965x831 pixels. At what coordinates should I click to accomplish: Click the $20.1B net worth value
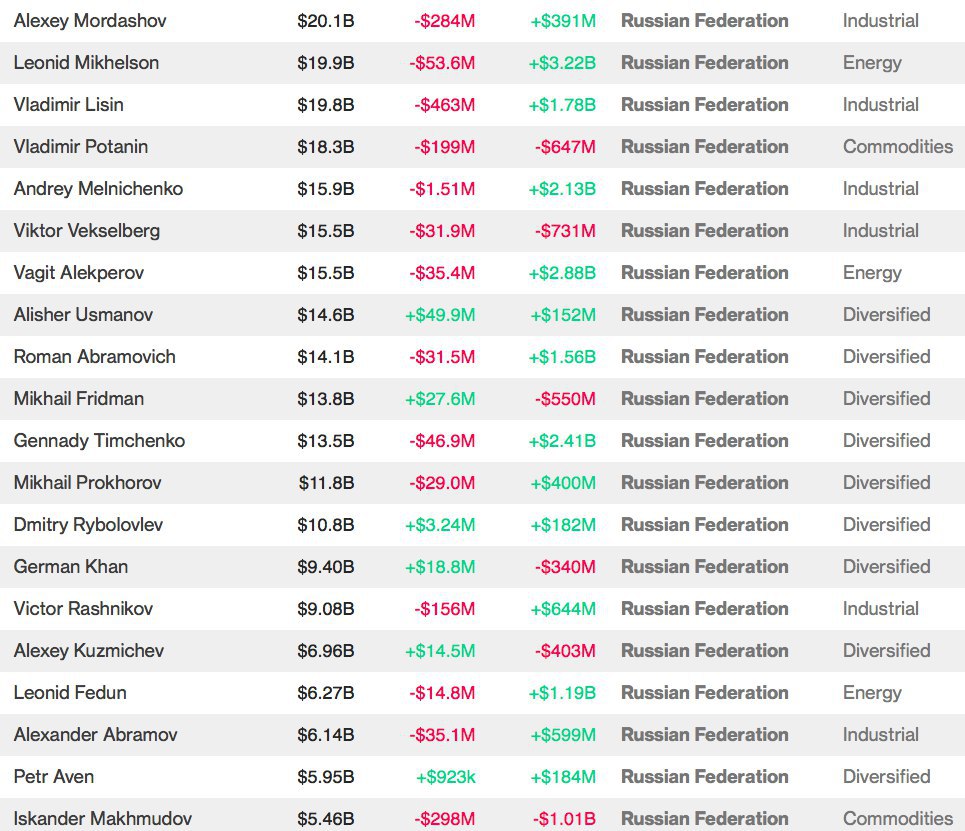(326, 21)
